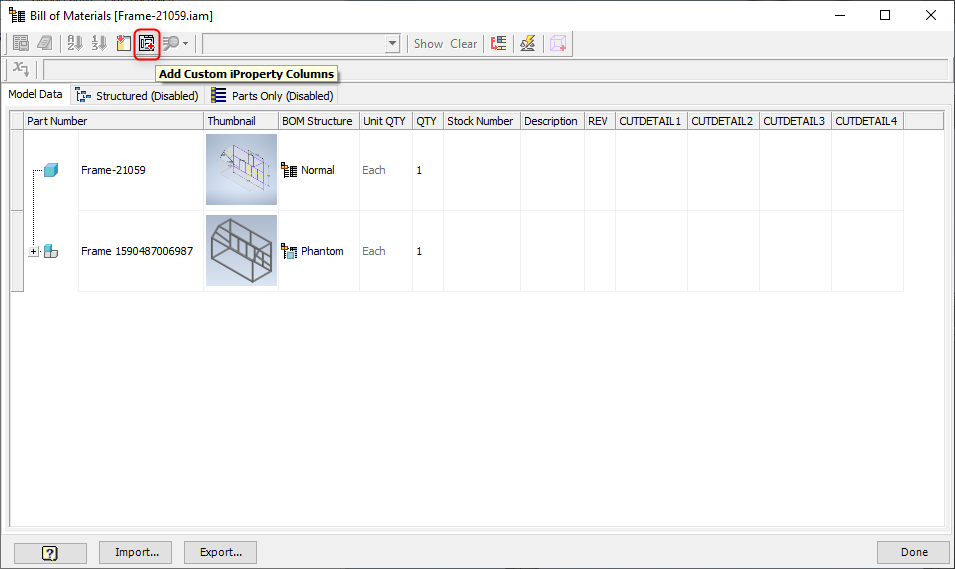This screenshot has width=955, height=569.
Task: Click the fx formula icon
Action: (x=21, y=69)
